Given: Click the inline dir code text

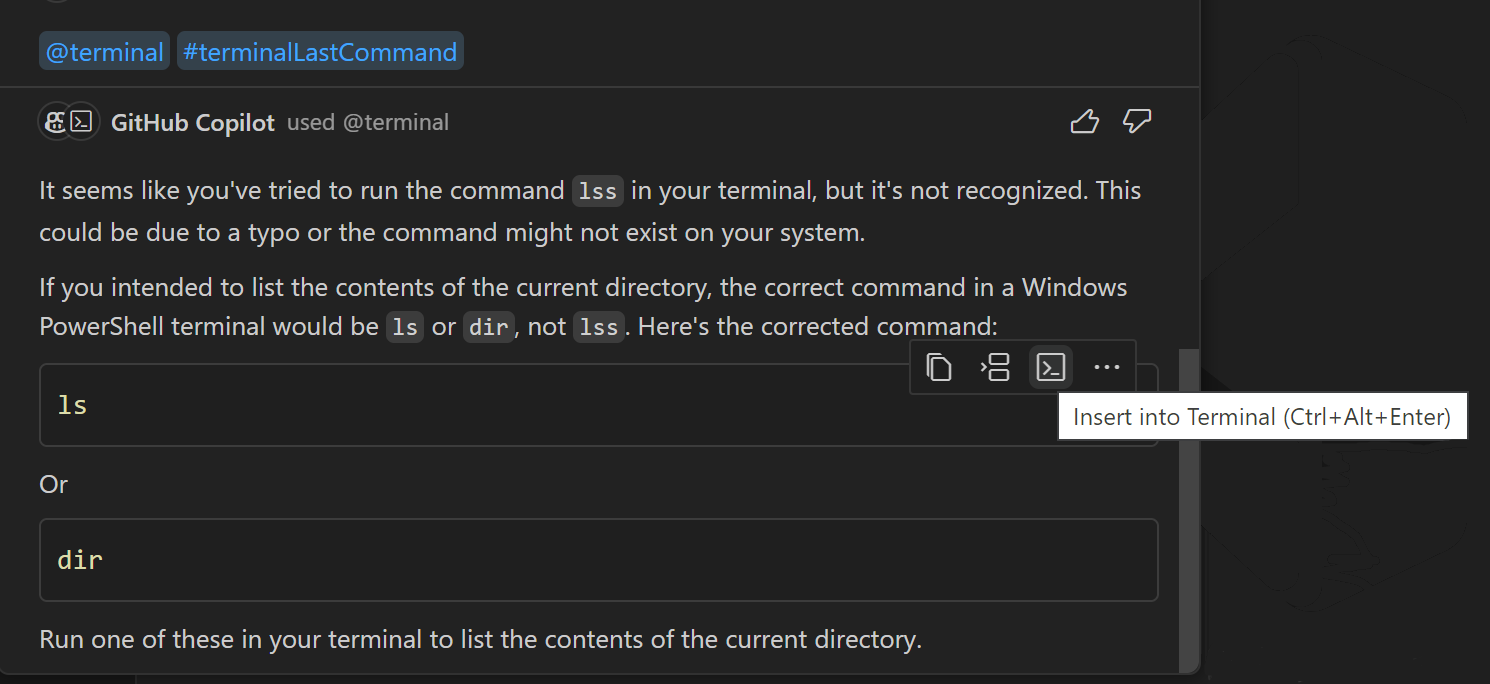Looking at the screenshot, I should pos(489,326).
